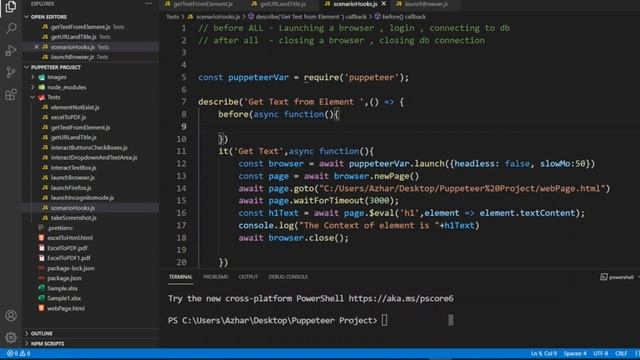Viewport: 640px width, 360px height.
Task: Open getTextFromElement.js in Open Editors
Action: 80,27
